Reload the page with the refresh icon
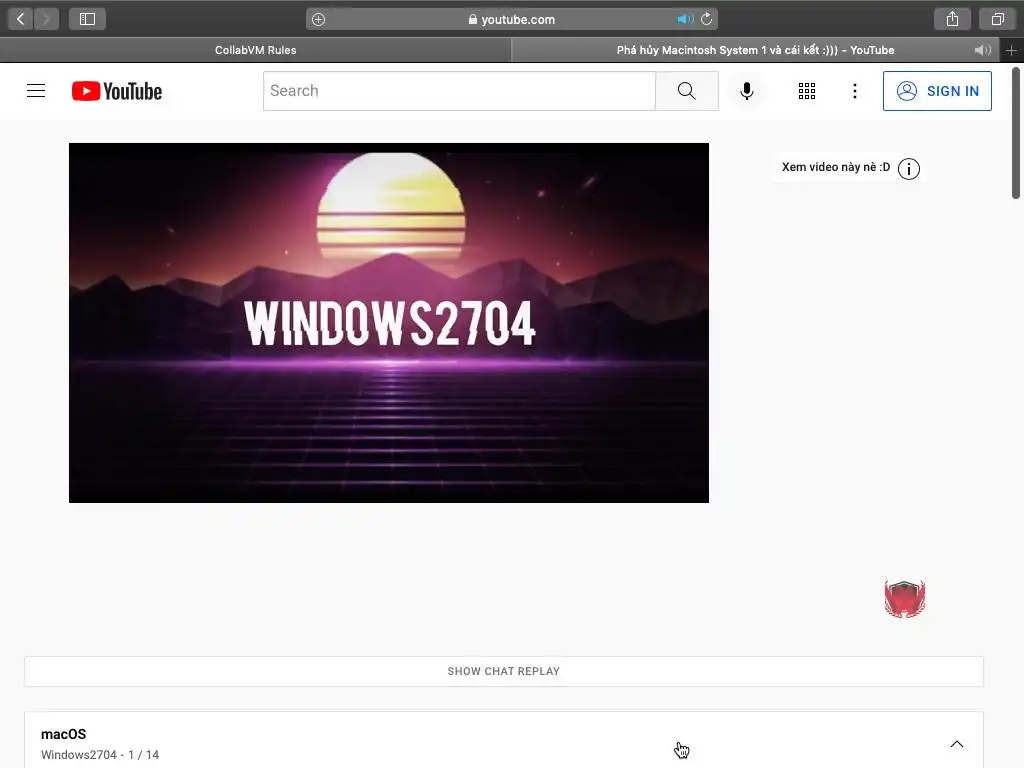 coord(706,19)
